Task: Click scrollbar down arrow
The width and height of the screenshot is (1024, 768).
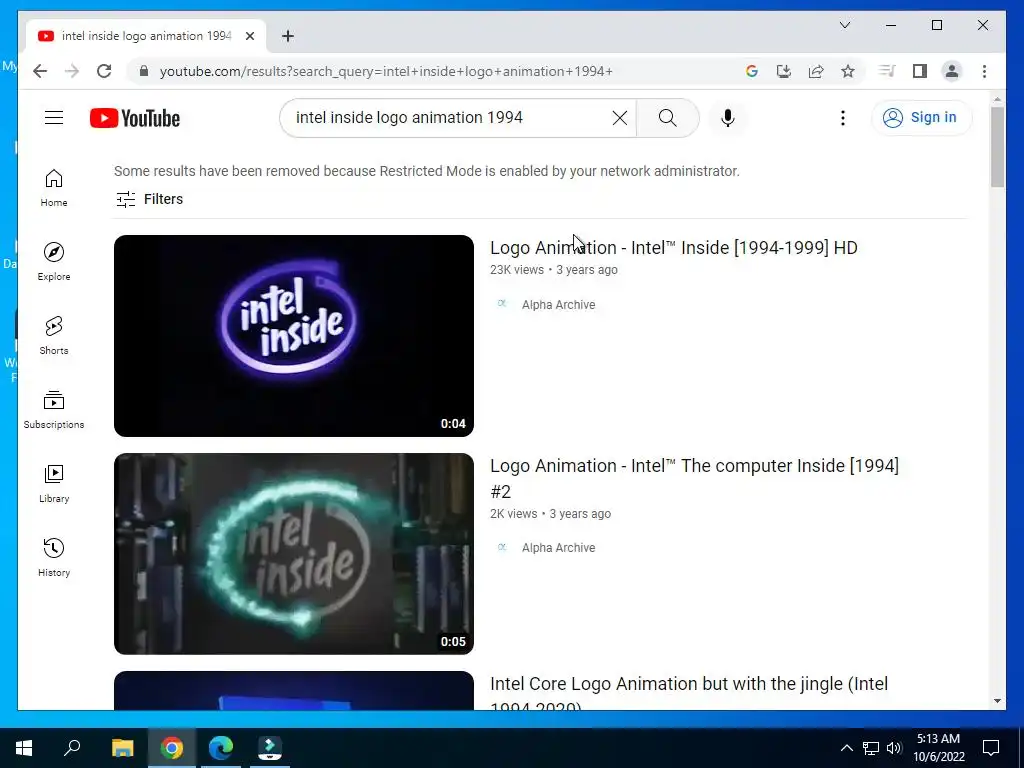Action: (997, 701)
